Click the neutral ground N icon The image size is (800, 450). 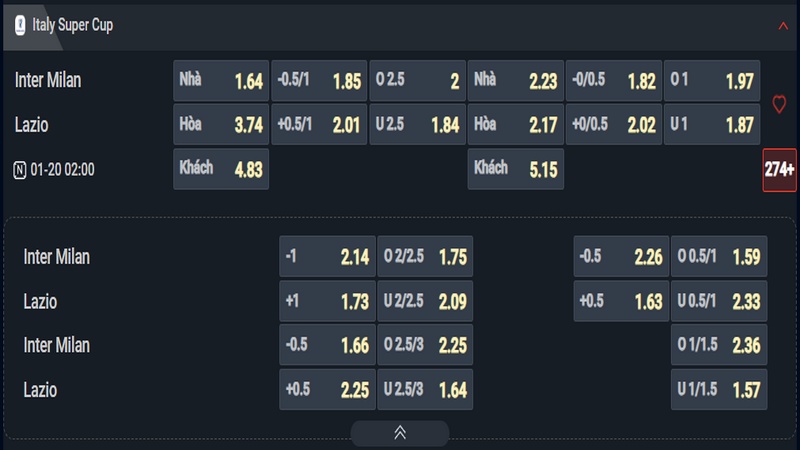(19, 170)
